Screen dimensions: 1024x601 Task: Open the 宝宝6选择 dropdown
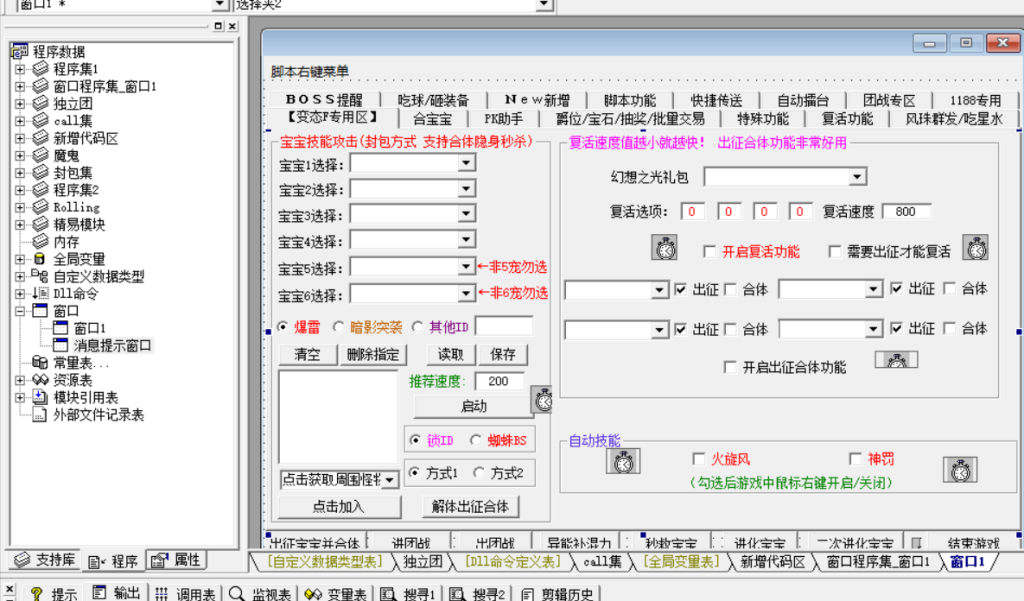tap(466, 293)
